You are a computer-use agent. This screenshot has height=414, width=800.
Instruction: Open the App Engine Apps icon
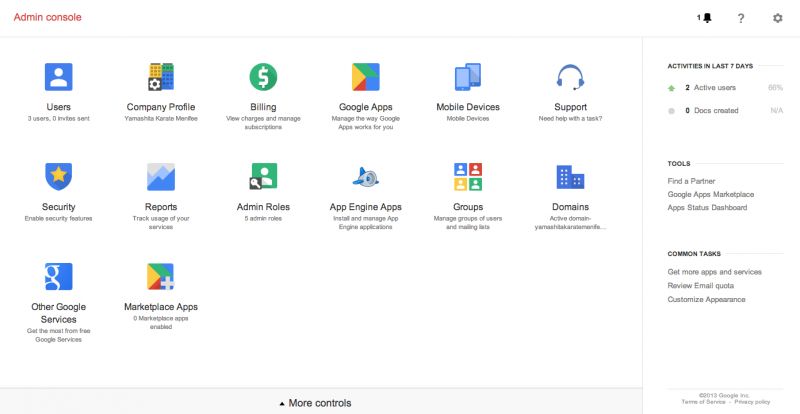pyautogui.click(x=365, y=177)
